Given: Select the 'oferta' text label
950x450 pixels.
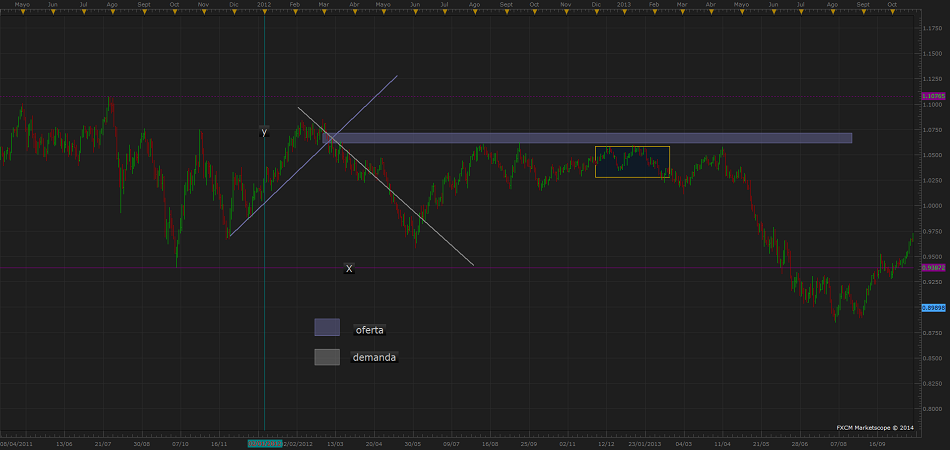Looking at the screenshot, I should (369, 329).
